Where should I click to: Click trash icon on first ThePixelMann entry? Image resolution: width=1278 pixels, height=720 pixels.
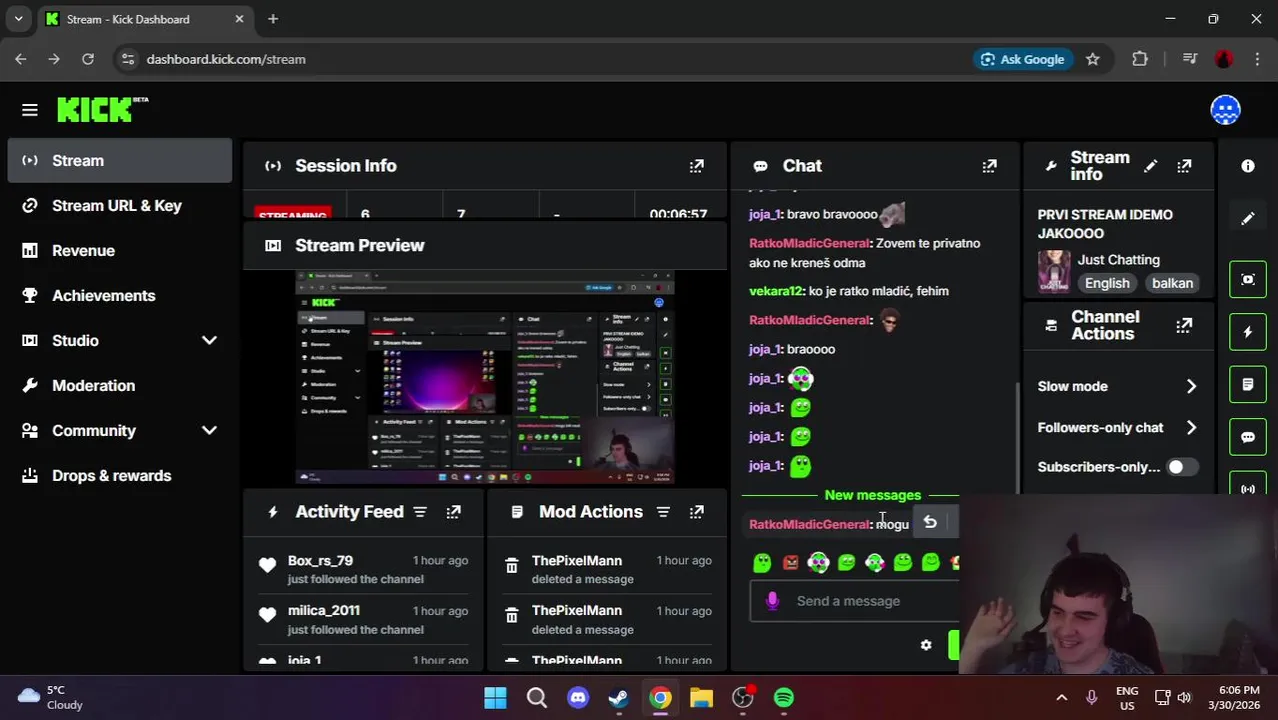tap(511, 567)
